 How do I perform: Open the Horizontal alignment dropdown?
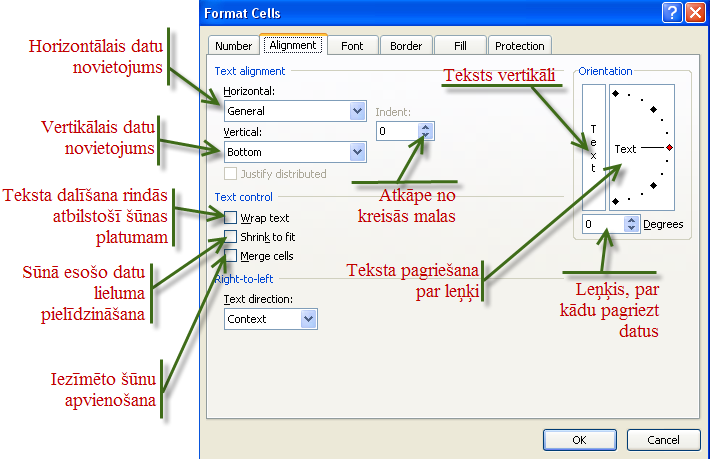pos(357,111)
